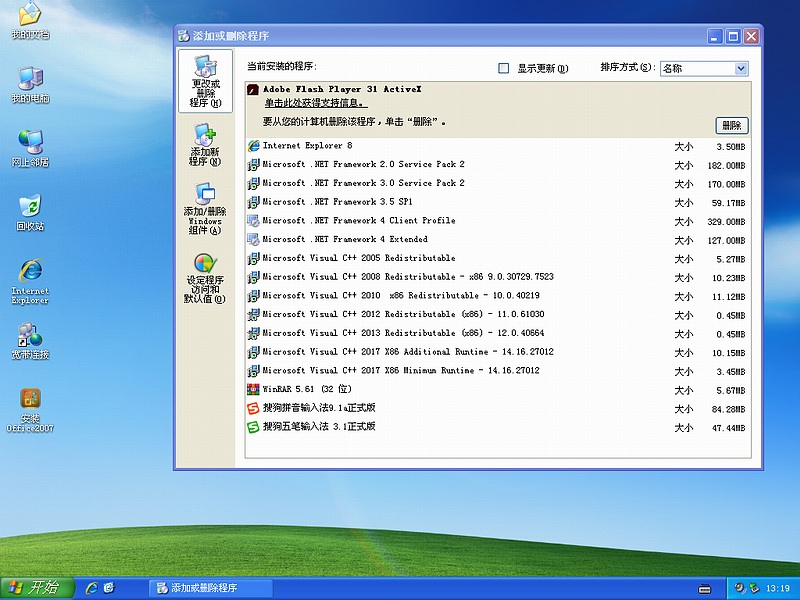Click here for support information link

(315, 104)
